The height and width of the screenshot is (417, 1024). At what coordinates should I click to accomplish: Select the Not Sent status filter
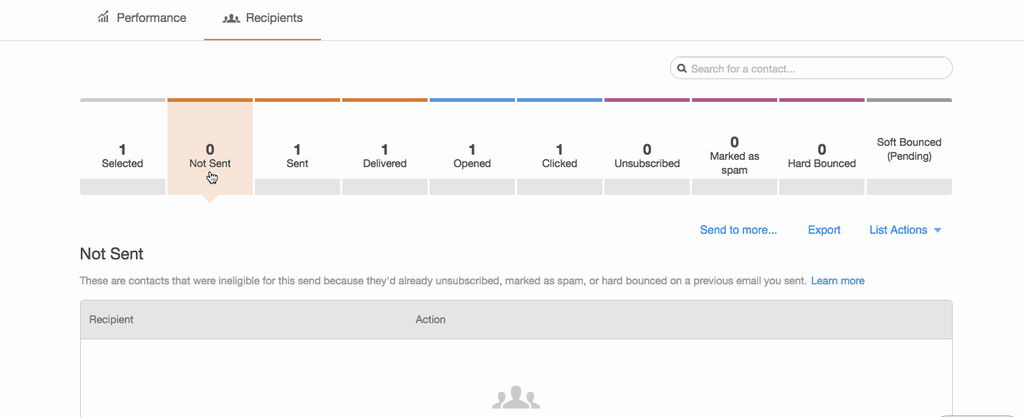point(210,156)
